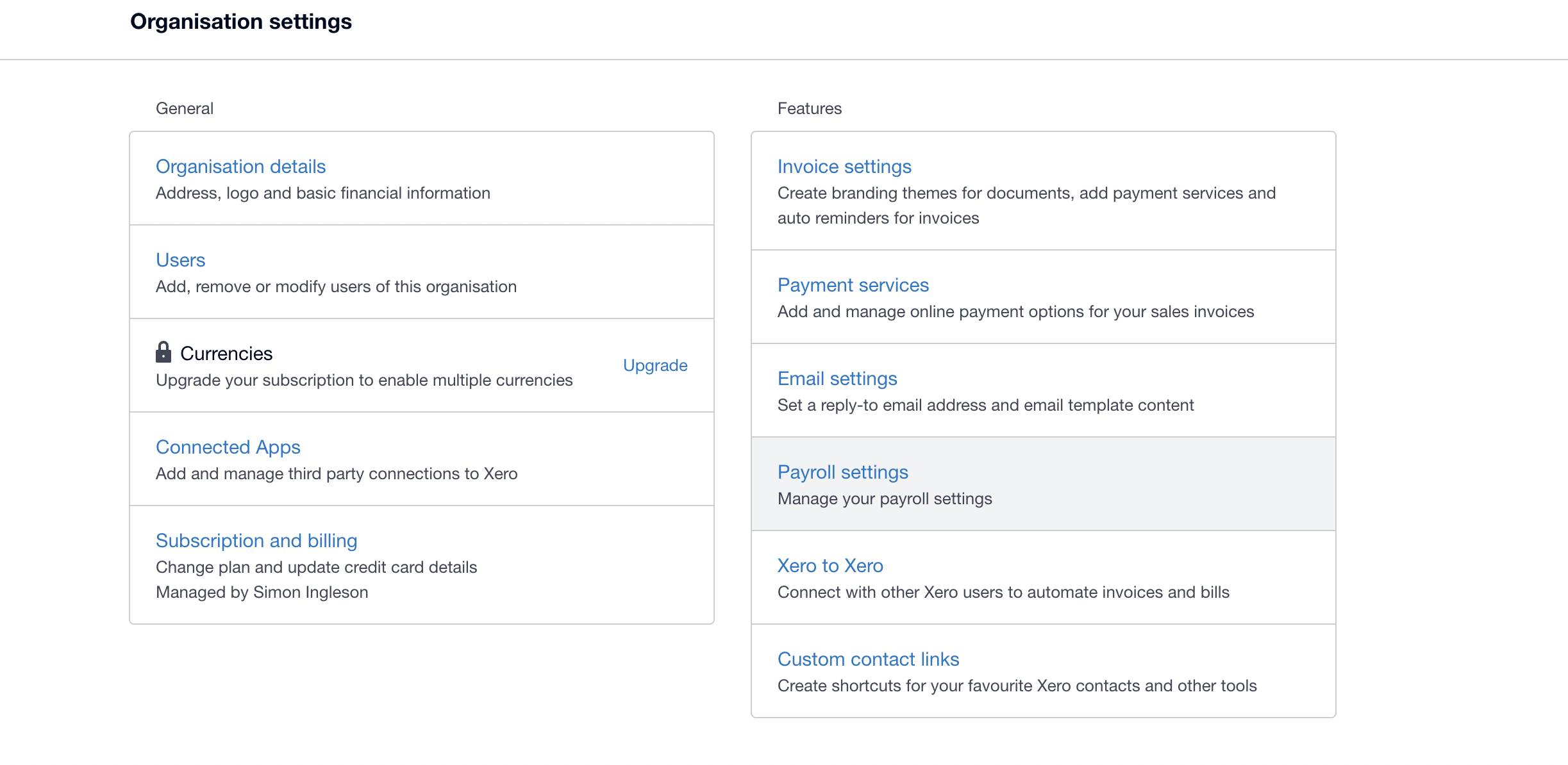The image size is (1568, 765).
Task: Click 'Manage your payroll settings' description
Action: tap(885, 498)
